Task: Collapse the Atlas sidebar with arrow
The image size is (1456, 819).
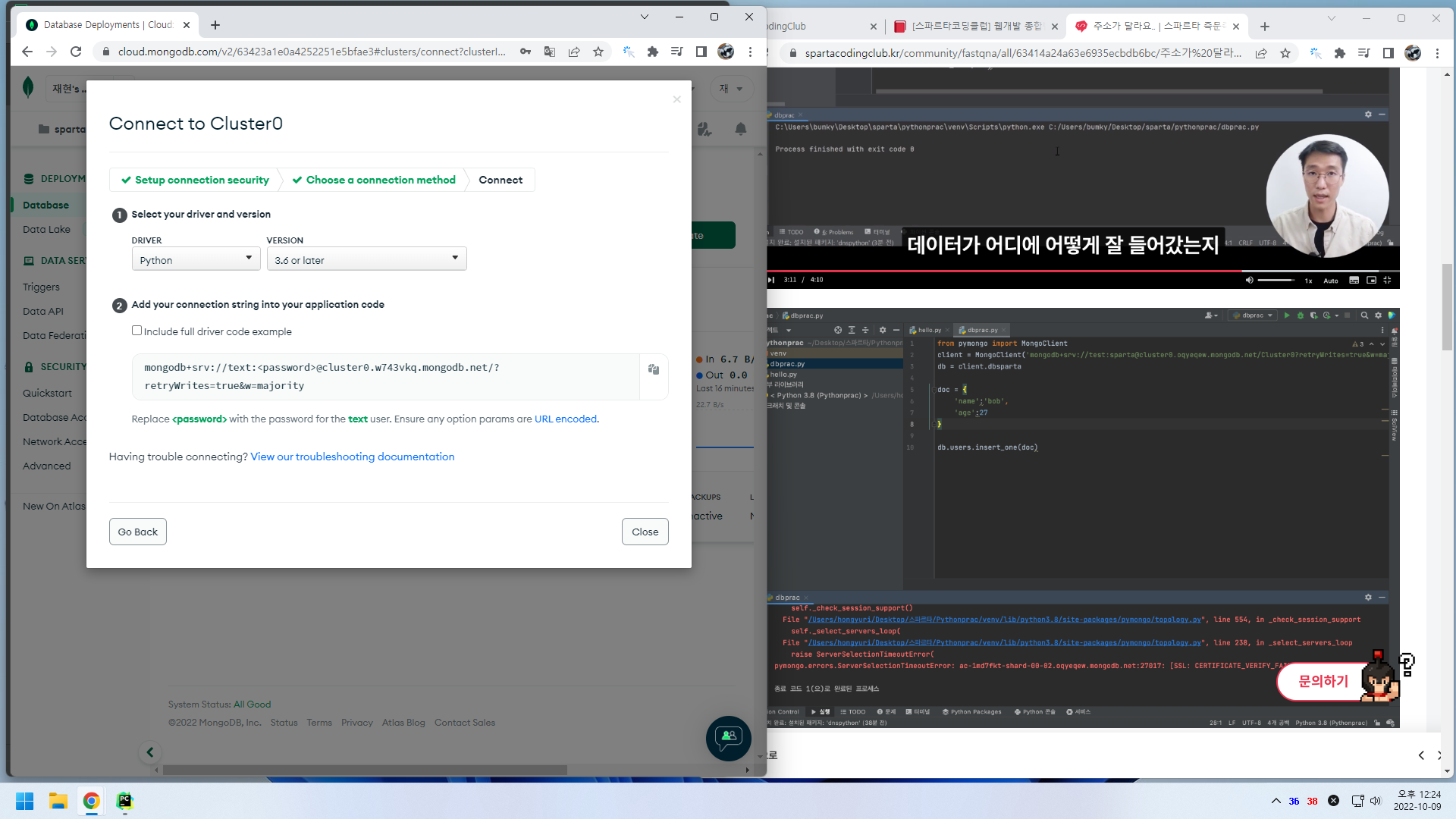Action: (150, 752)
